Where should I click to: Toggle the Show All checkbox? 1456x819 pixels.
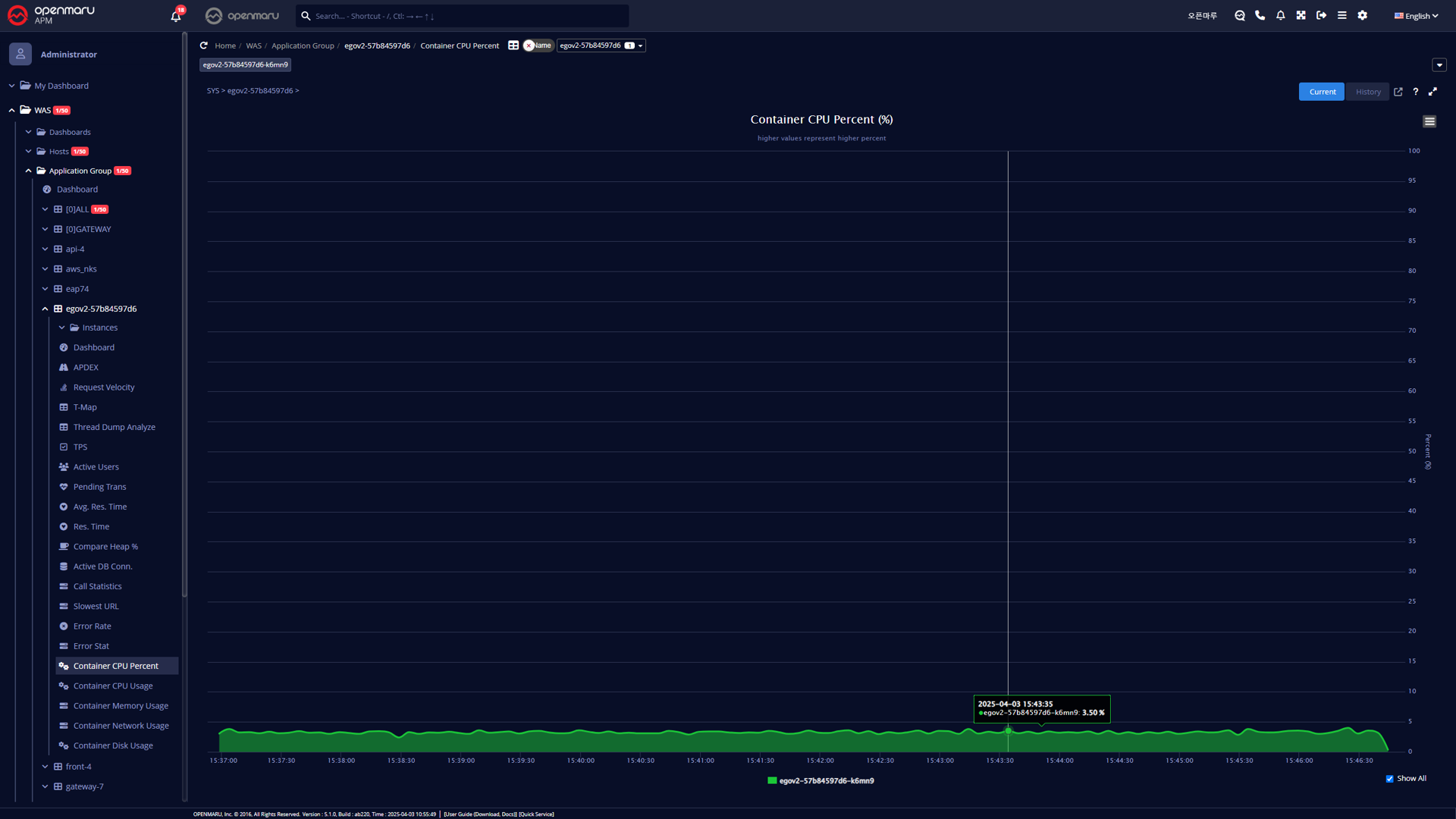point(1390,779)
